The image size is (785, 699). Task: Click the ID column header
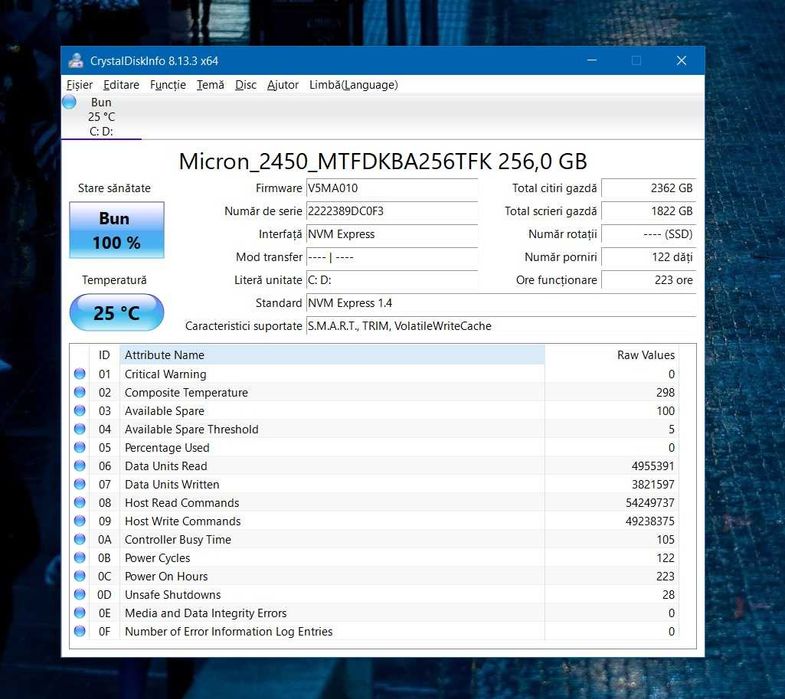(x=104, y=355)
